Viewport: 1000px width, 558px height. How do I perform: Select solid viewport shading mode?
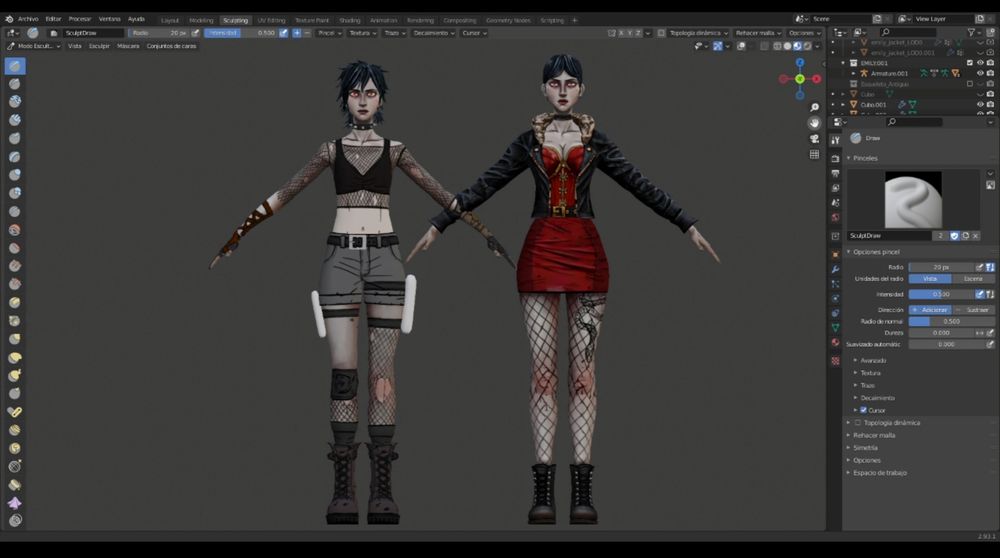tap(788, 46)
